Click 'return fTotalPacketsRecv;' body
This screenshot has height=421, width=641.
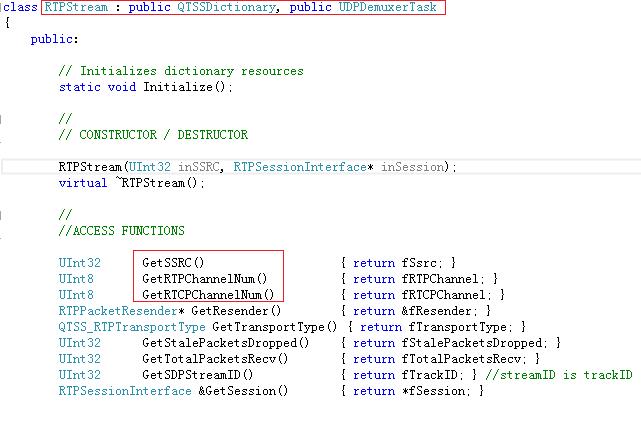coord(439,359)
